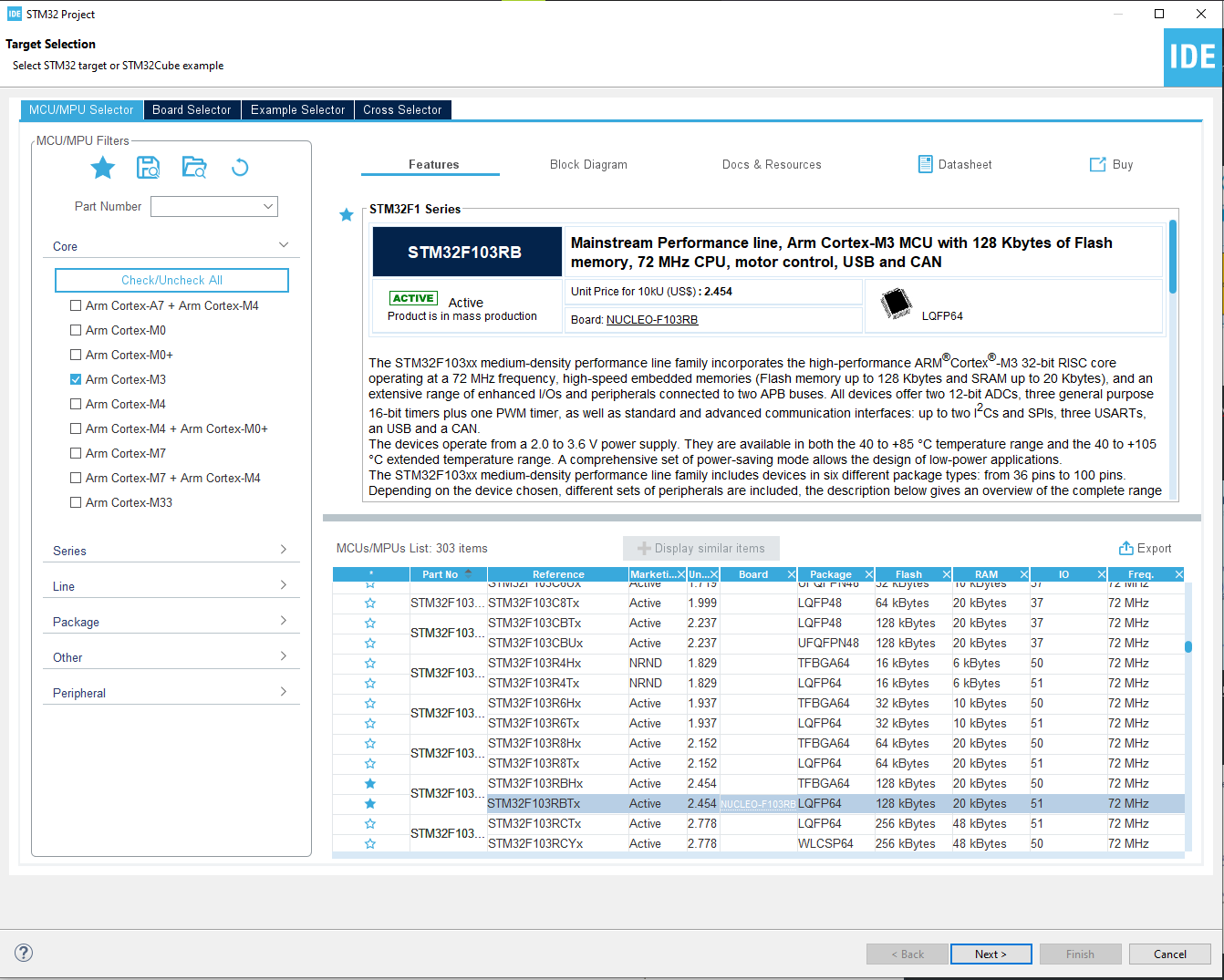Toggle favorite star for STM32F103R8Tx row

point(370,764)
